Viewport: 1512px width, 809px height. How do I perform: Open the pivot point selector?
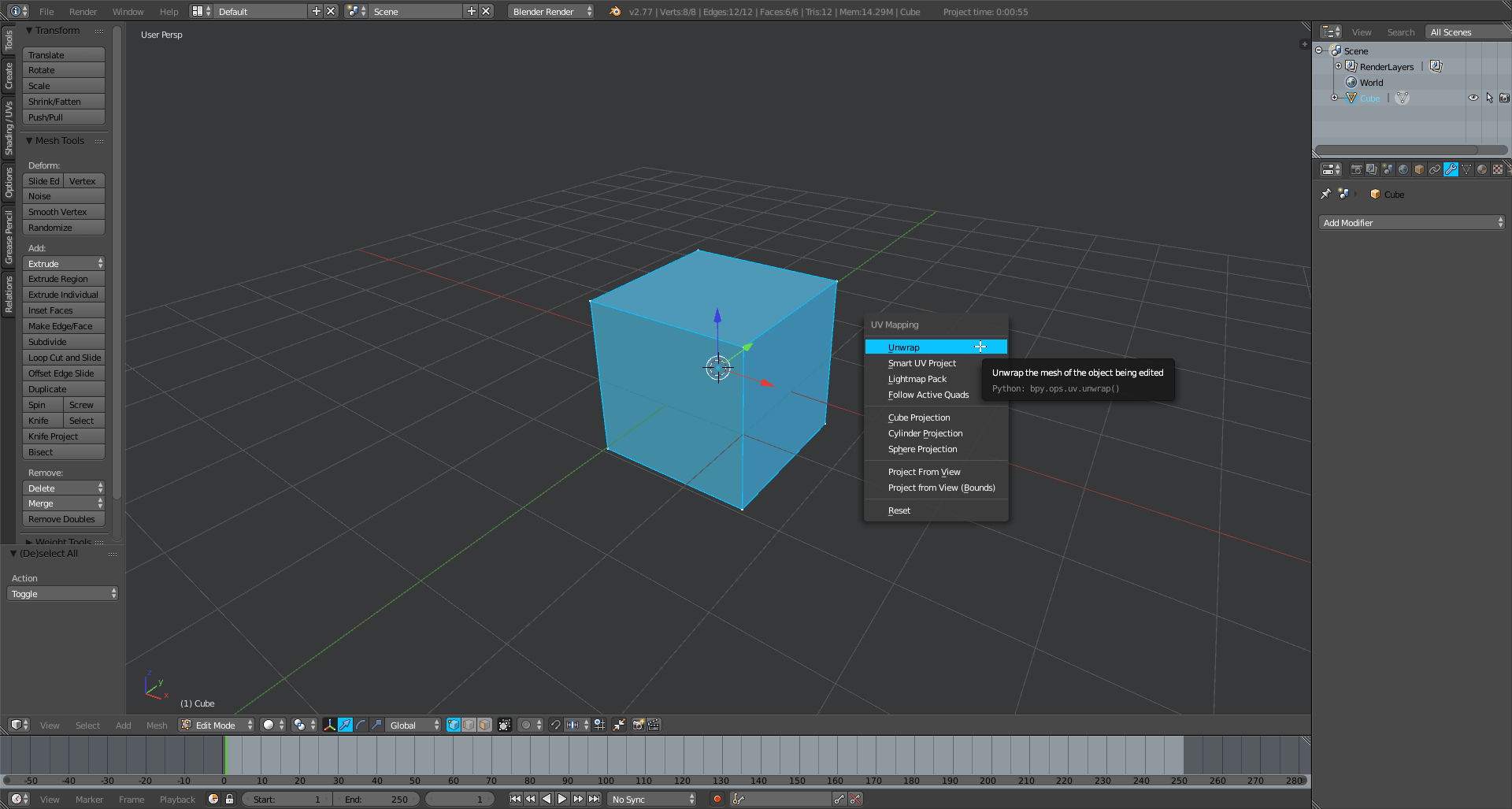click(304, 725)
